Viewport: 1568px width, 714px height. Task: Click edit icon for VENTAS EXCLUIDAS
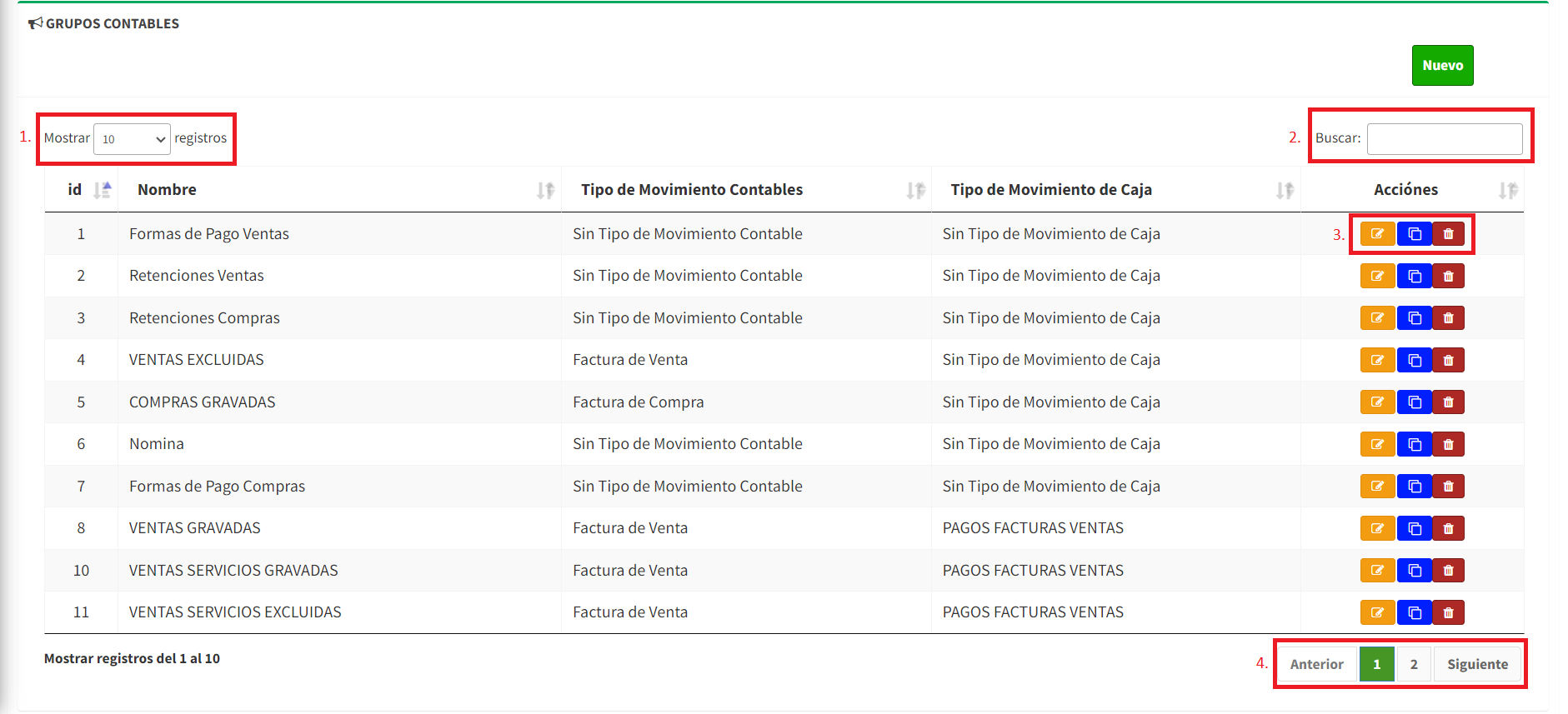point(1376,360)
